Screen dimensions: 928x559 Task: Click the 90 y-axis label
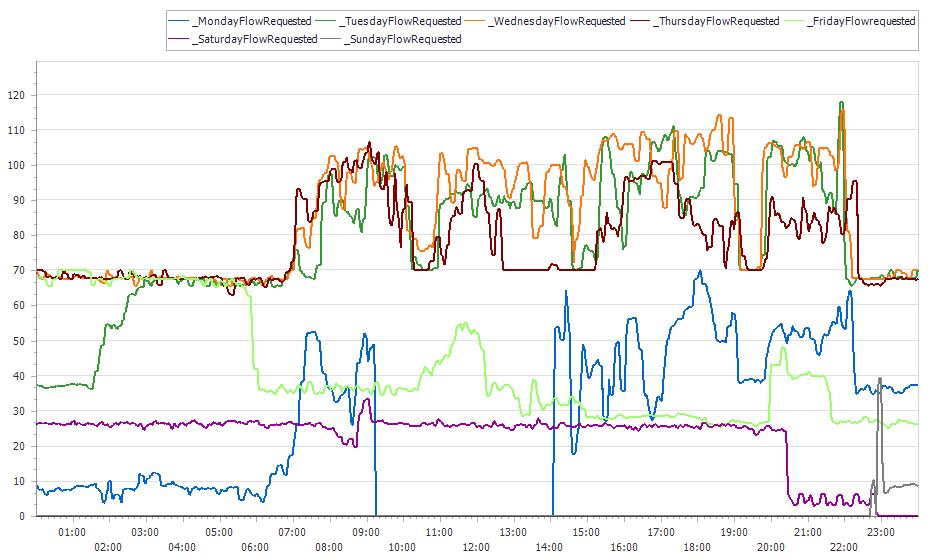19,200
